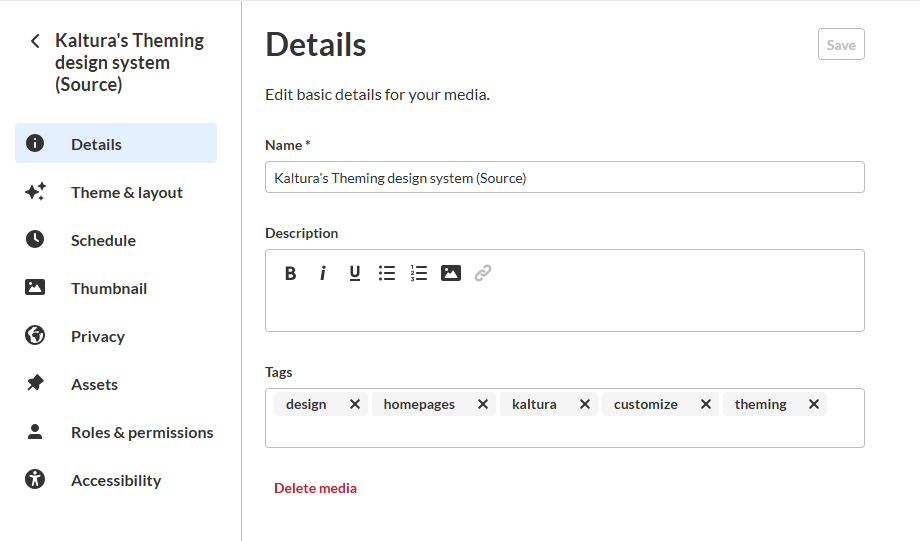The width and height of the screenshot is (920, 541).
Task: Click the Theme & layout sparkle icon
Action: pos(35,191)
